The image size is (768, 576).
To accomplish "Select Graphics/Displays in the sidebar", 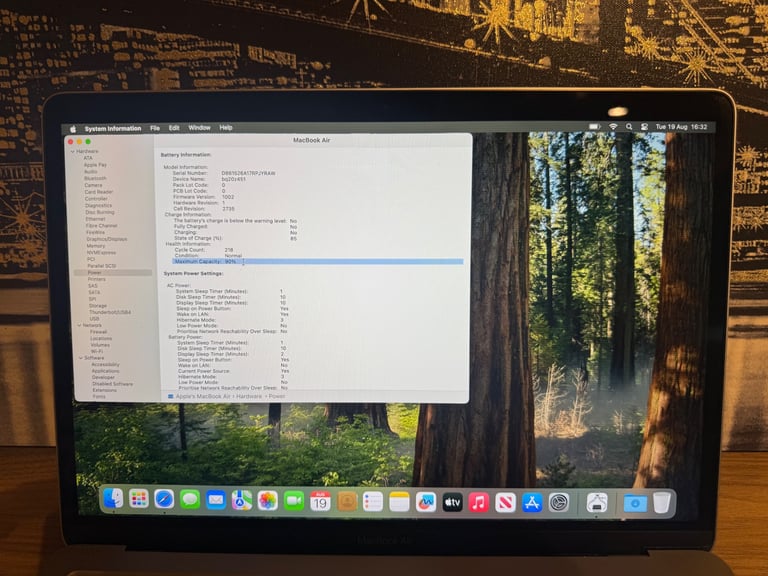I will (107, 239).
